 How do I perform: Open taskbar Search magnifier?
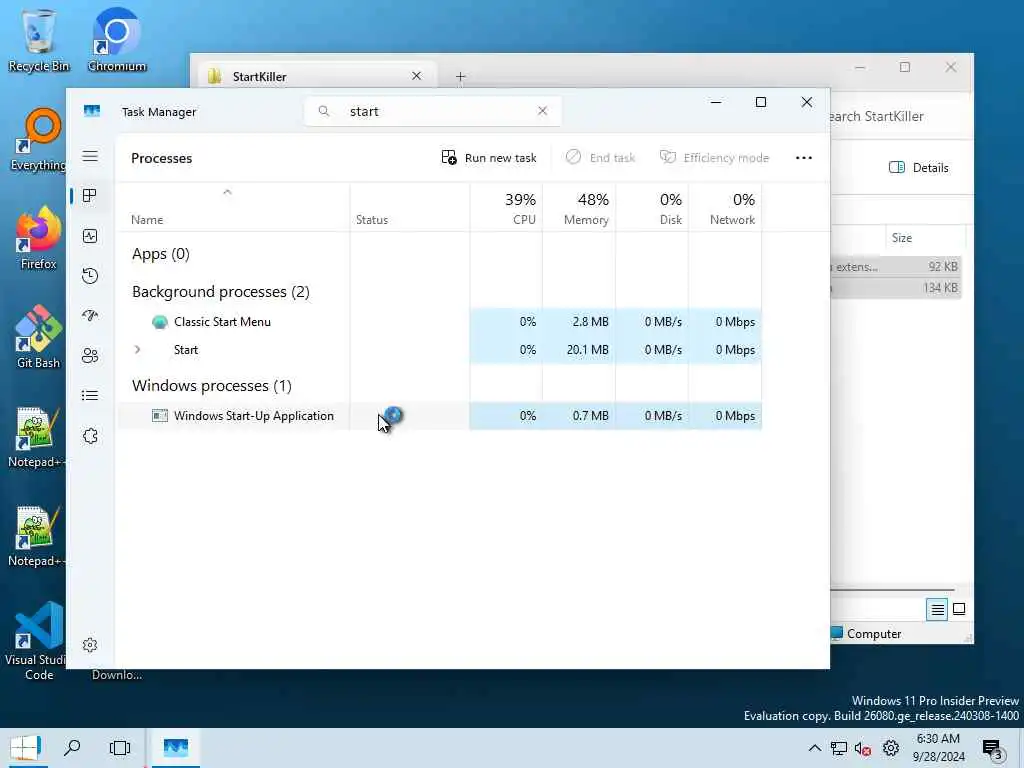coord(72,748)
